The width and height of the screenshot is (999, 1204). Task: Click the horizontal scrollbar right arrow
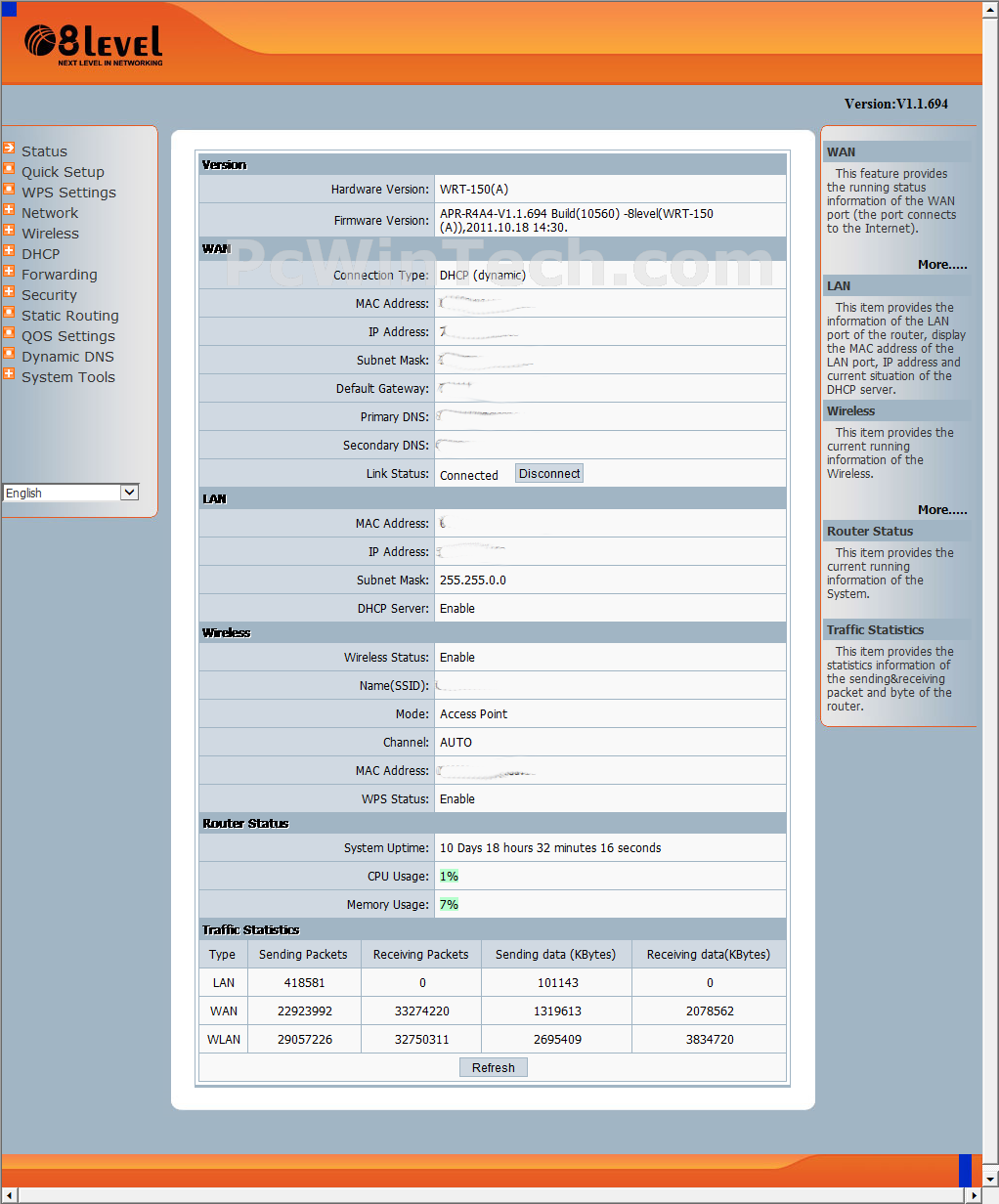click(974, 1195)
